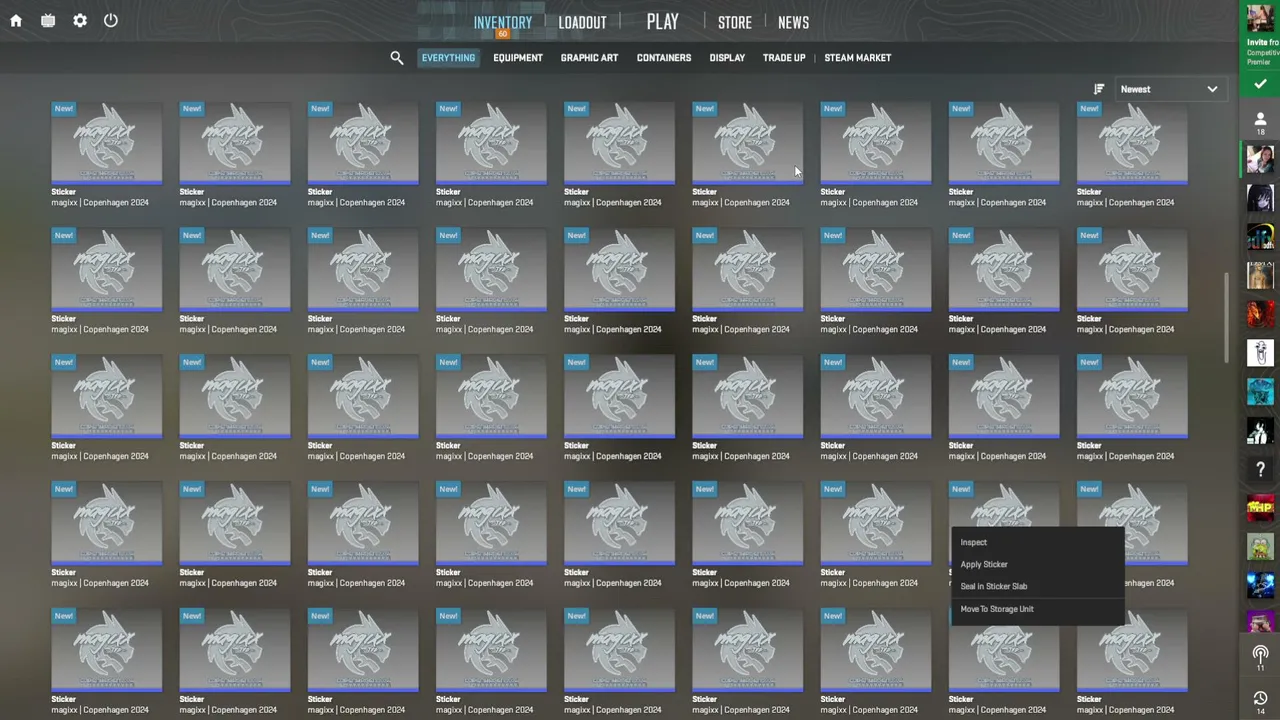Filter inventory by Containers
Screen dimensions: 1280x720
(x=664, y=58)
